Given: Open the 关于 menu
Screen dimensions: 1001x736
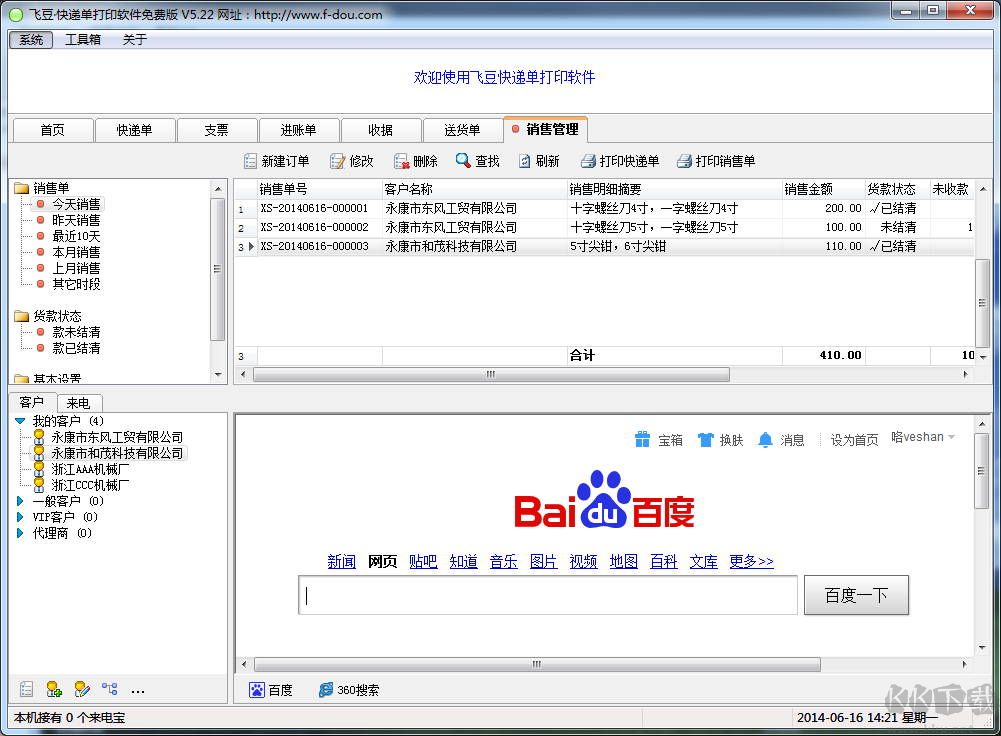Looking at the screenshot, I should coord(135,40).
